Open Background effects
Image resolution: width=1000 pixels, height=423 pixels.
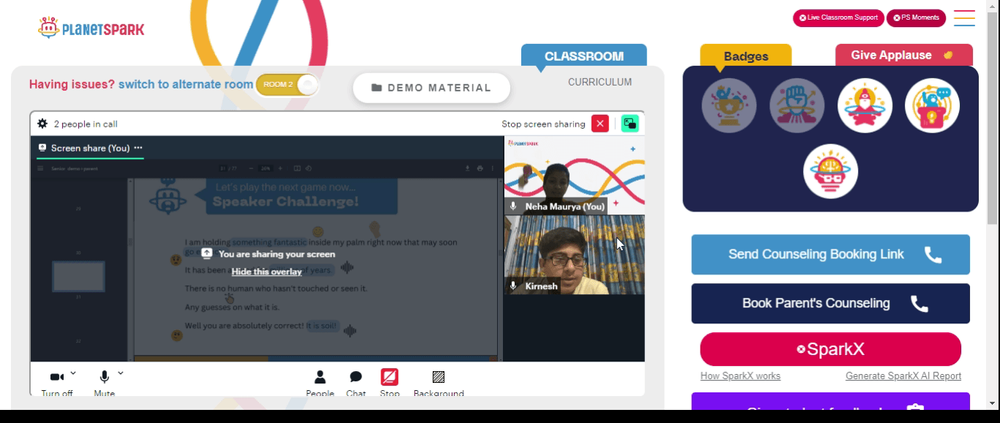[x=438, y=383]
